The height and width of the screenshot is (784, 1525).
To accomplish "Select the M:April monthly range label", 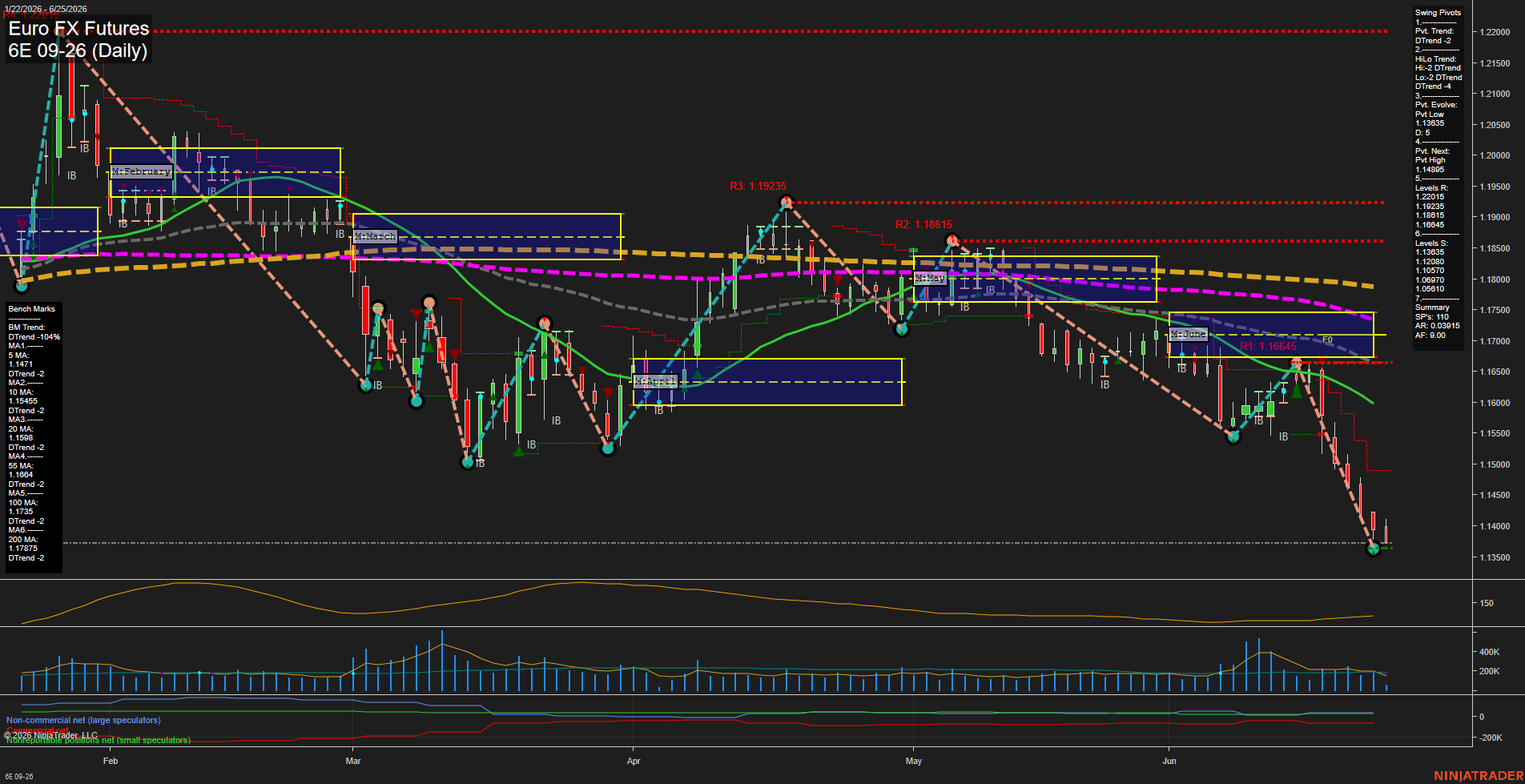I will tap(655, 381).
